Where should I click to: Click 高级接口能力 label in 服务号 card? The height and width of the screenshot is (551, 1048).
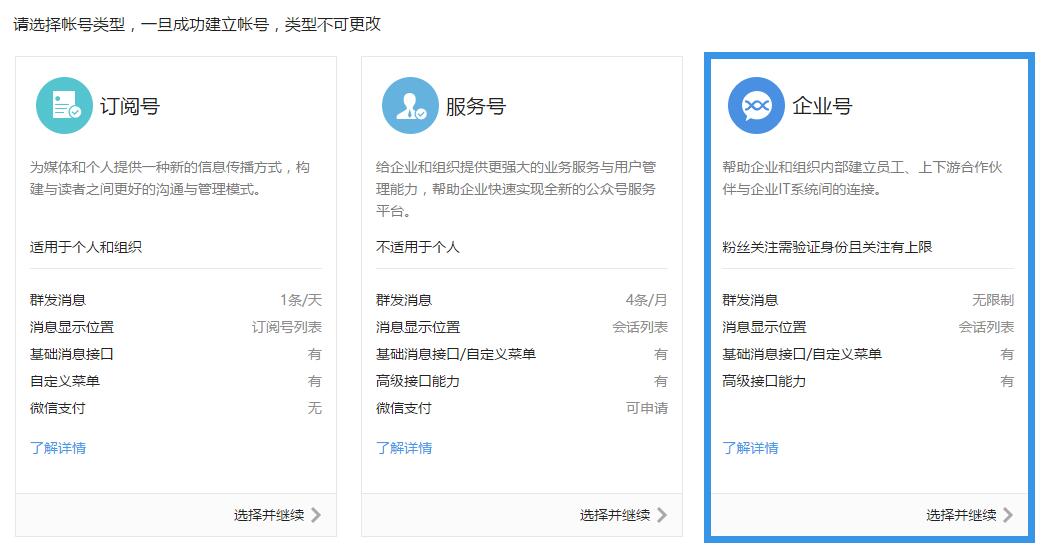point(418,381)
